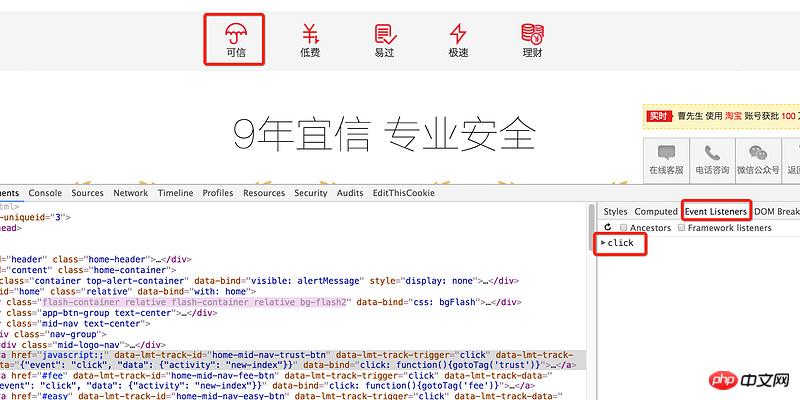Select the nav-group div node
This screenshot has width=800, height=400.
point(53,334)
